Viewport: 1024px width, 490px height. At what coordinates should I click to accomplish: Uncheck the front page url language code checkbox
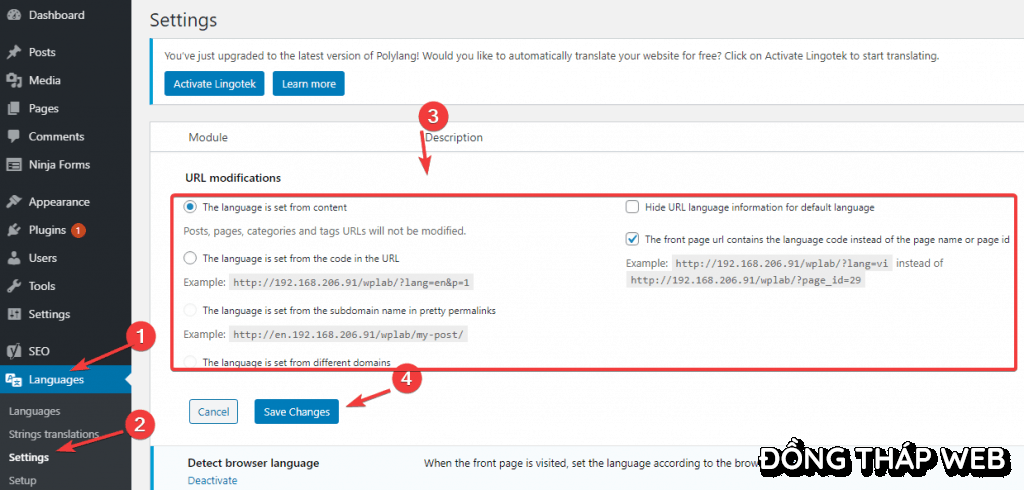[632, 239]
